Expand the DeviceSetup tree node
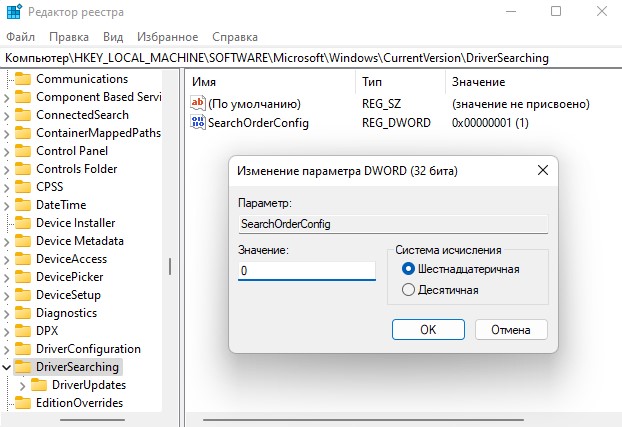Screen dimensions: 622x427 coord(7,295)
